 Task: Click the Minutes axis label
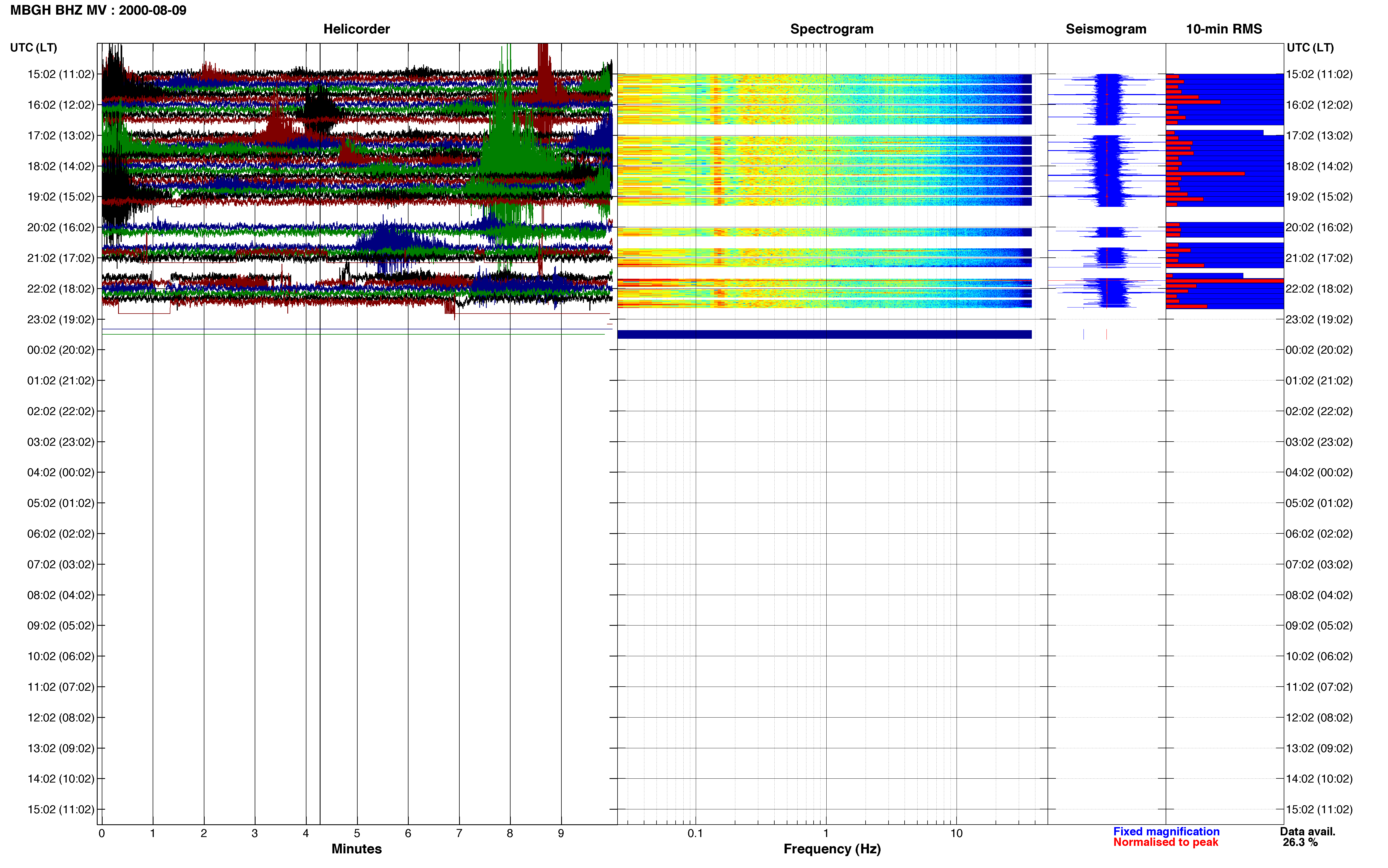356,848
